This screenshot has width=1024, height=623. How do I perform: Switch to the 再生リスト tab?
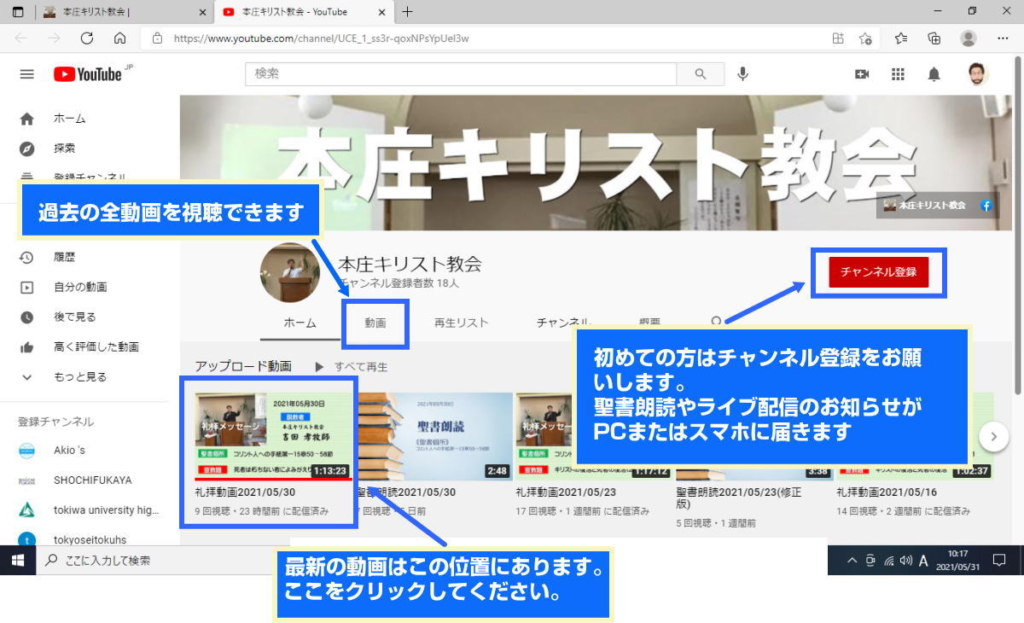(x=461, y=323)
